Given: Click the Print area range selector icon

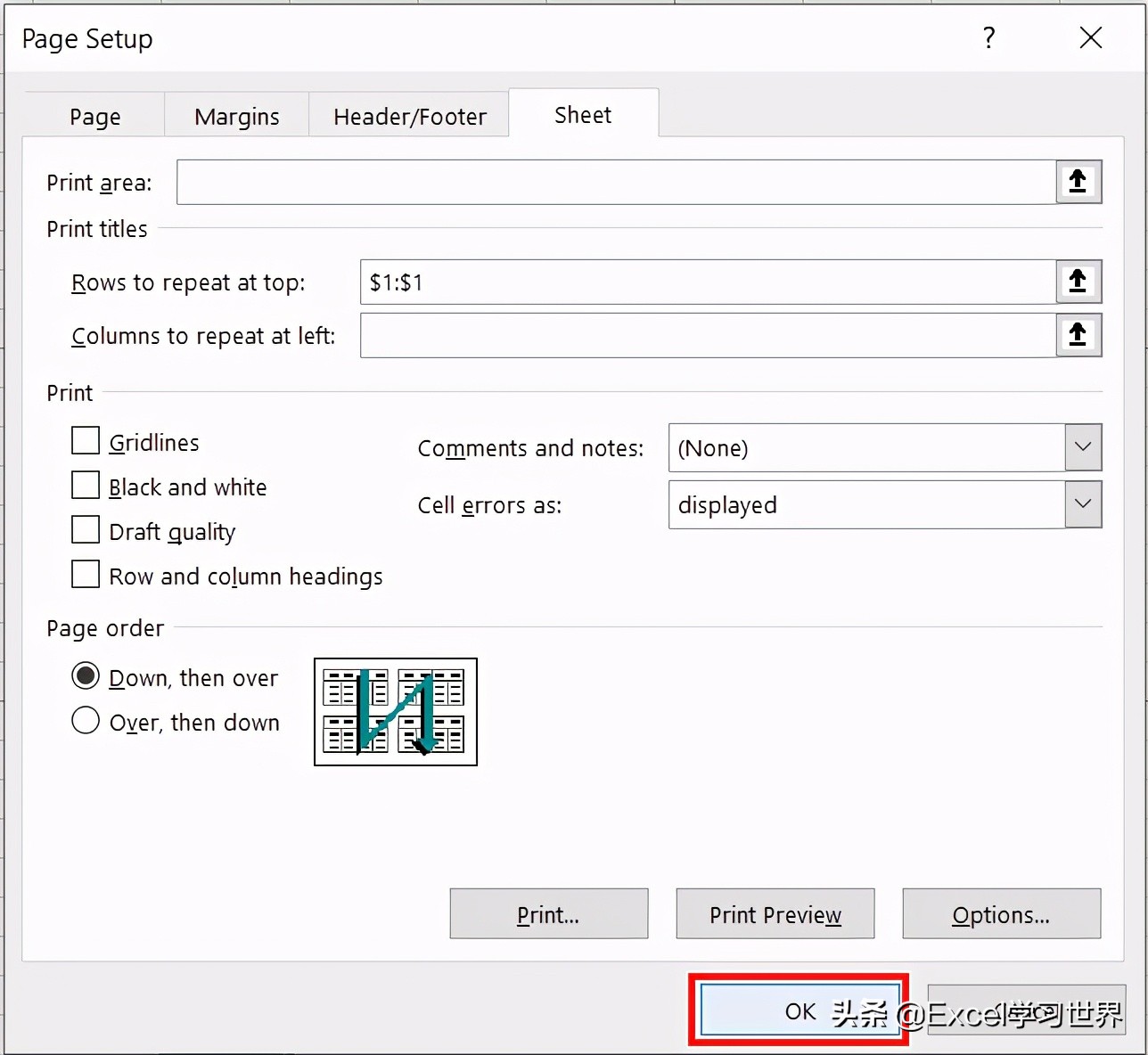Looking at the screenshot, I should [x=1078, y=182].
